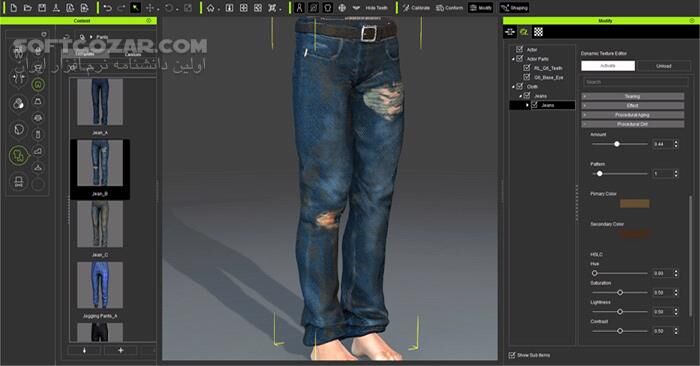Save the project with the floppy disk icon
This screenshot has width=700, height=366.
[42, 8]
